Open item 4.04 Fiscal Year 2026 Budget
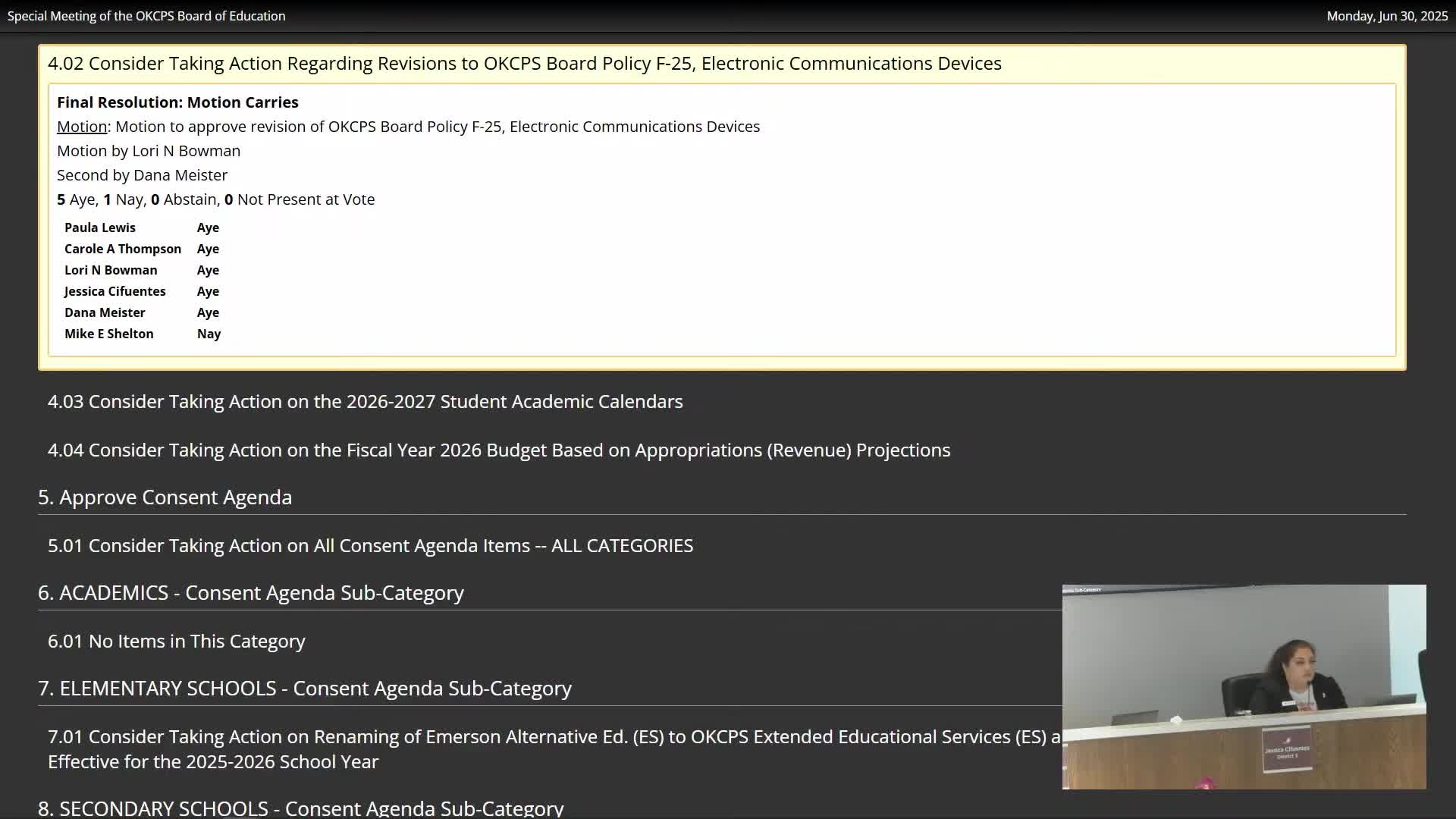1456x819 pixels. [498, 450]
